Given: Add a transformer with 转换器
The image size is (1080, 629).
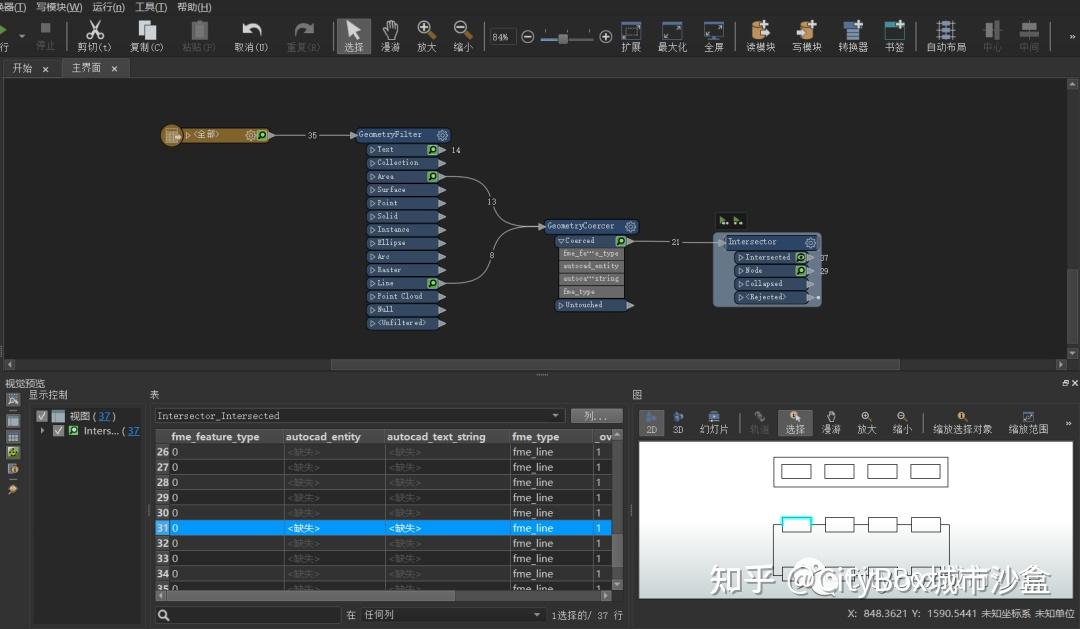Looking at the screenshot, I should point(853,36).
